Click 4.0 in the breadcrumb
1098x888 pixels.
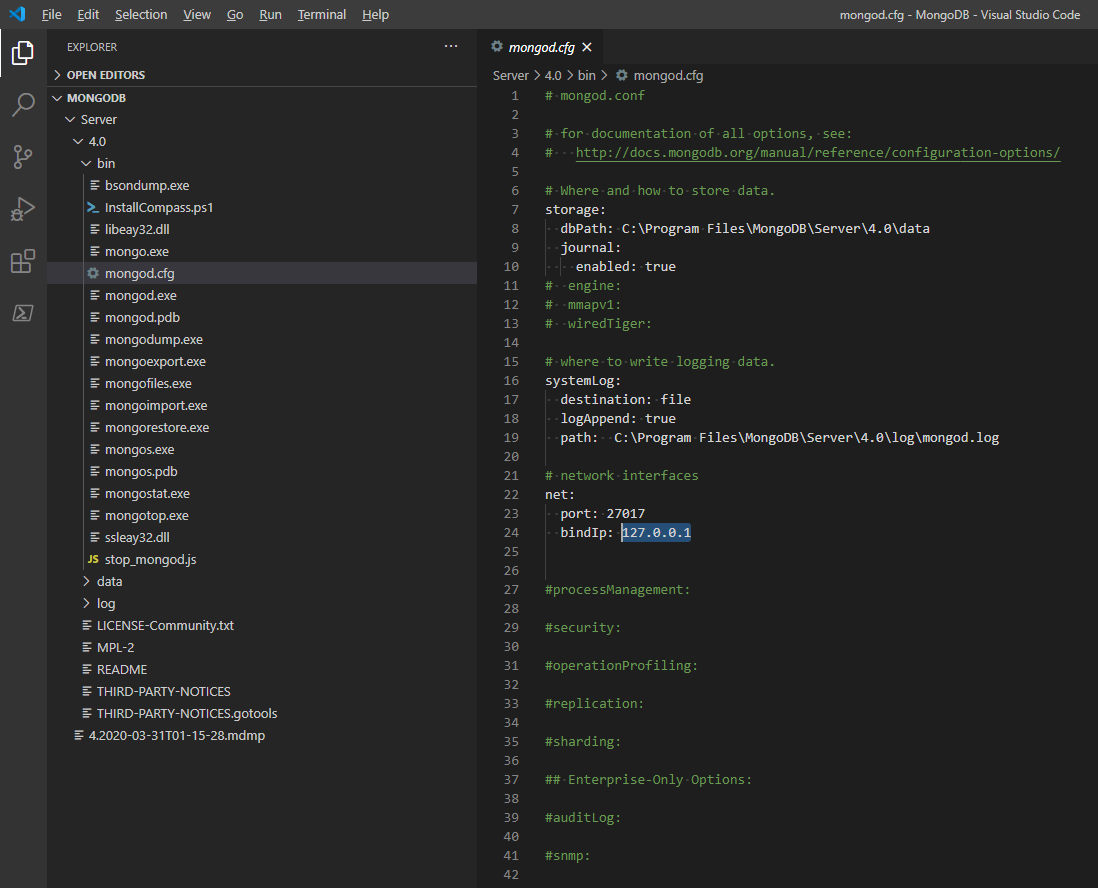point(553,75)
